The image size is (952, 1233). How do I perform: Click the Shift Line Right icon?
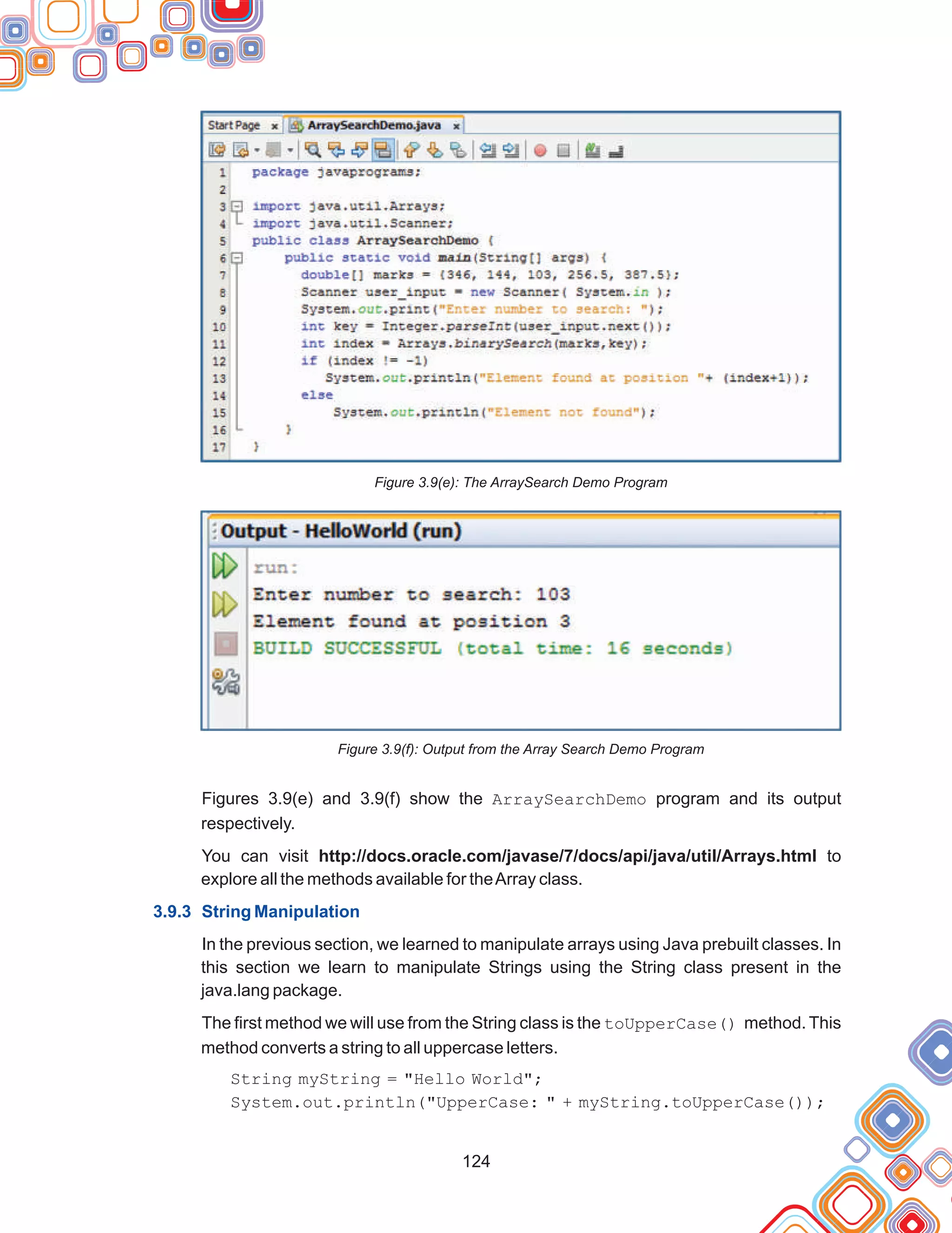tap(511, 150)
